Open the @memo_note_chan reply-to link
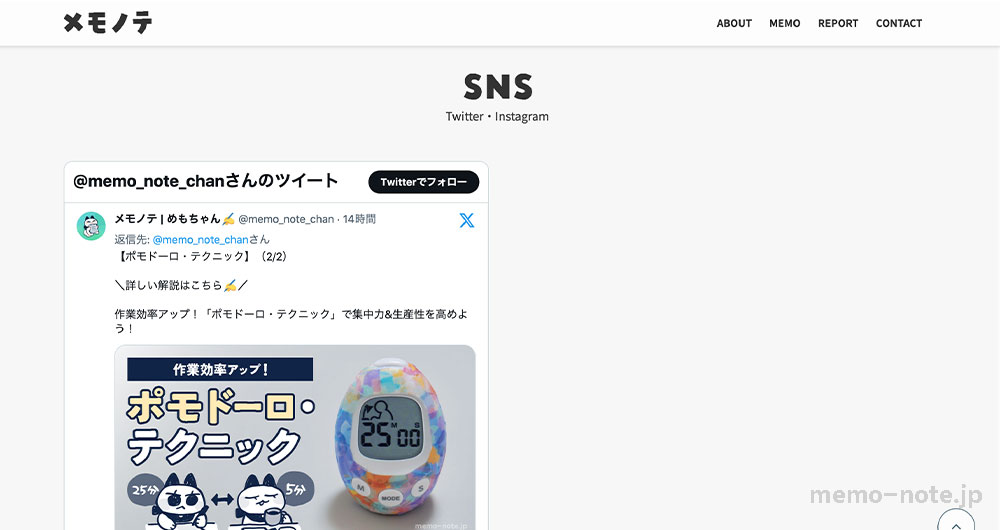The image size is (1000, 530). coord(200,240)
